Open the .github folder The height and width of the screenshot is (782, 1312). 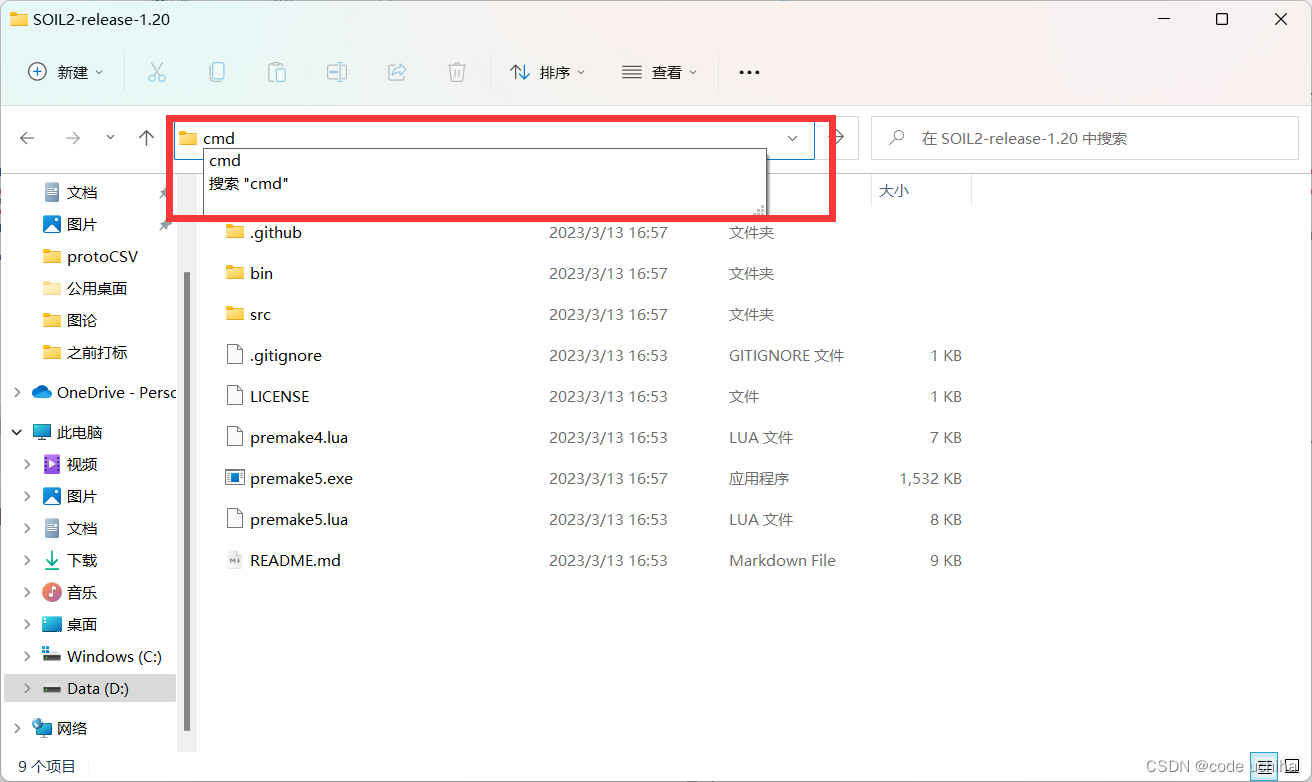276,232
